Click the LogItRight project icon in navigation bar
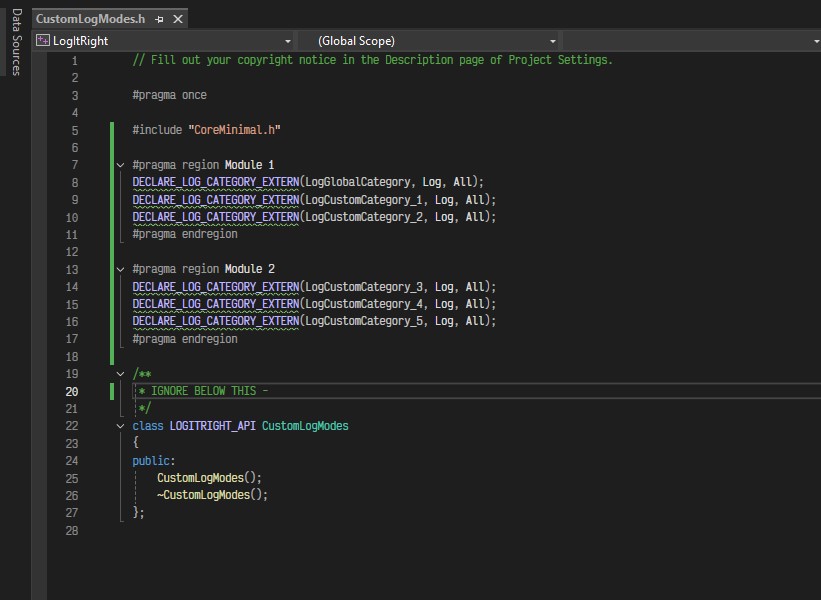 point(43,41)
